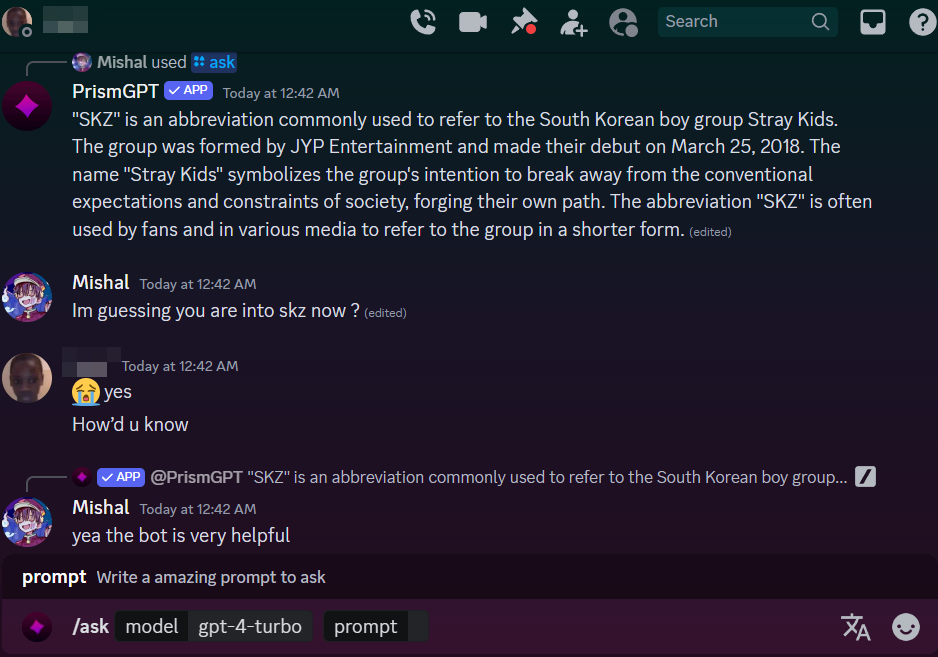Click the Search field
The image size is (938, 657).
point(735,22)
